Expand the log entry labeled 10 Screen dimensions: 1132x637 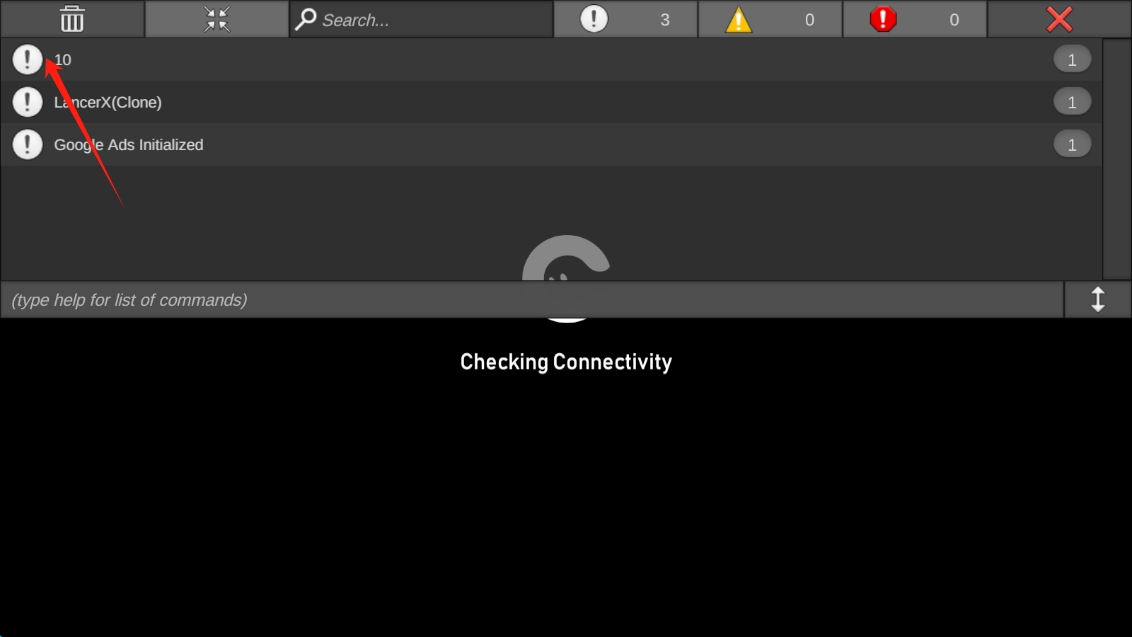coord(551,59)
